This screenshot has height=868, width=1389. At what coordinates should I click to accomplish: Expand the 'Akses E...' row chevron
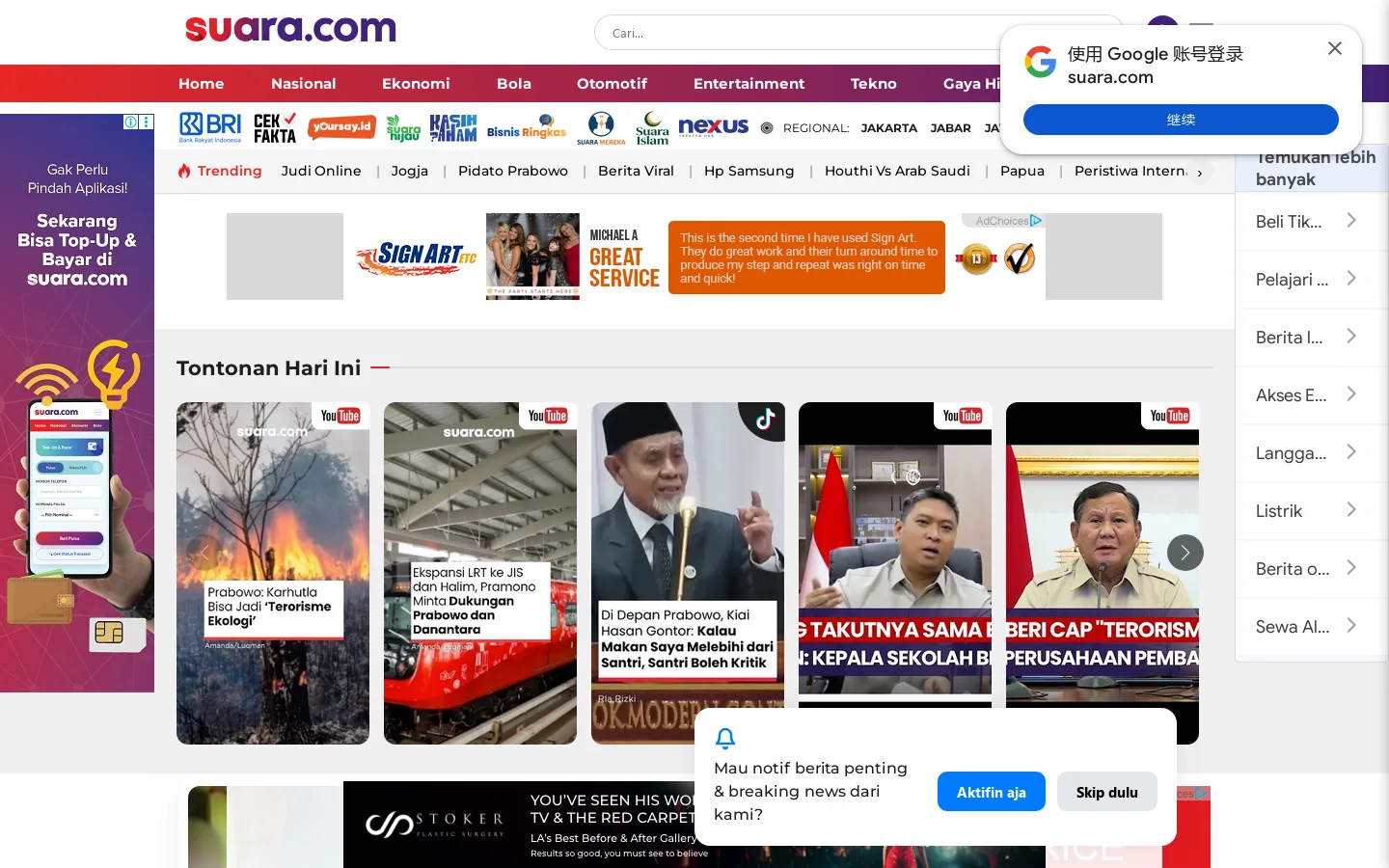point(1351,394)
